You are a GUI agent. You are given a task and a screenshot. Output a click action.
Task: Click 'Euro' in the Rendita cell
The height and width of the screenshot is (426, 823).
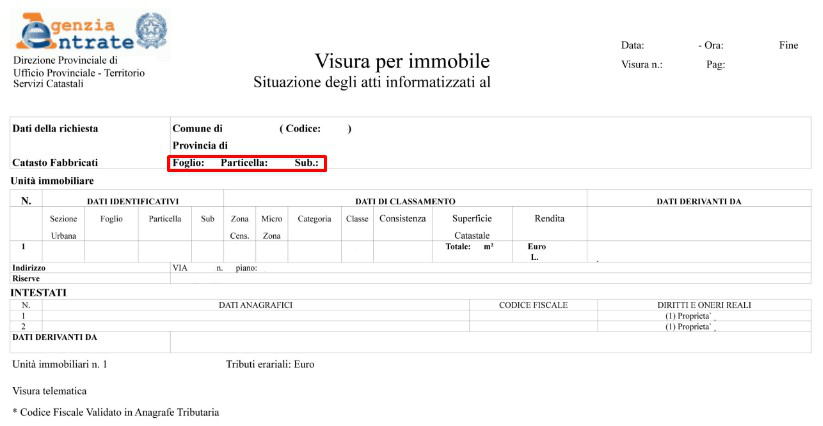click(537, 246)
